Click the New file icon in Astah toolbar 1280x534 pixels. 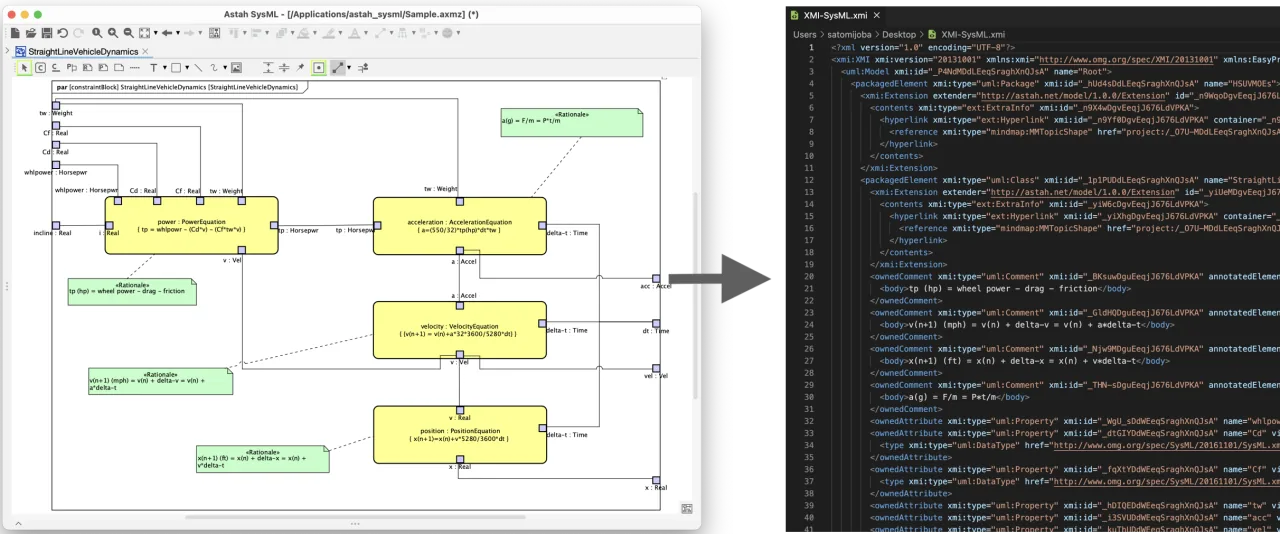tap(15, 33)
